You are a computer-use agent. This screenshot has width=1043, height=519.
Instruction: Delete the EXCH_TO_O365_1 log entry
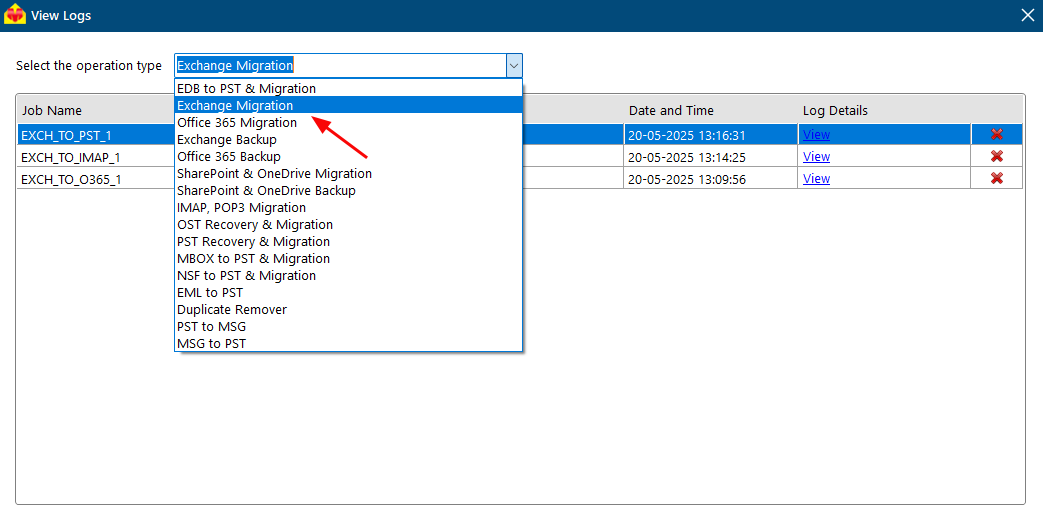click(996, 178)
